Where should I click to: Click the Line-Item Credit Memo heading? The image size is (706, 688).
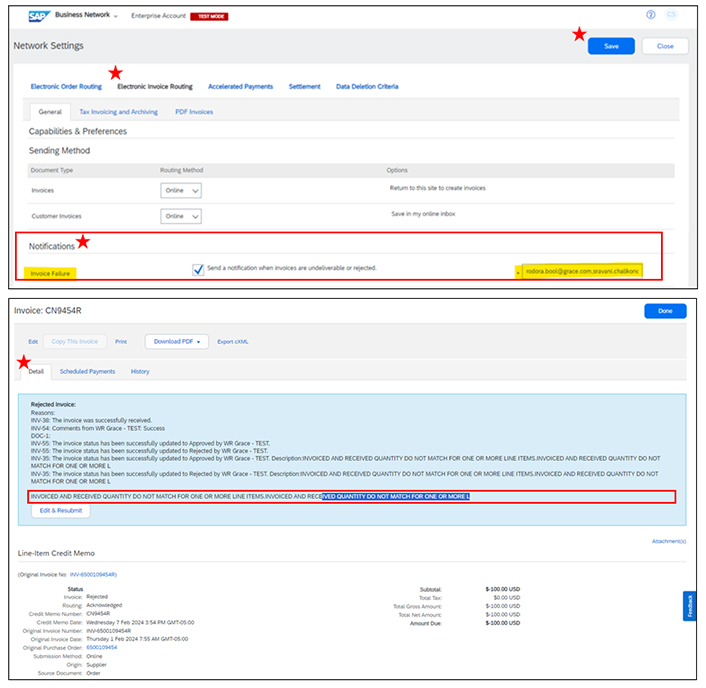click(x=56, y=553)
